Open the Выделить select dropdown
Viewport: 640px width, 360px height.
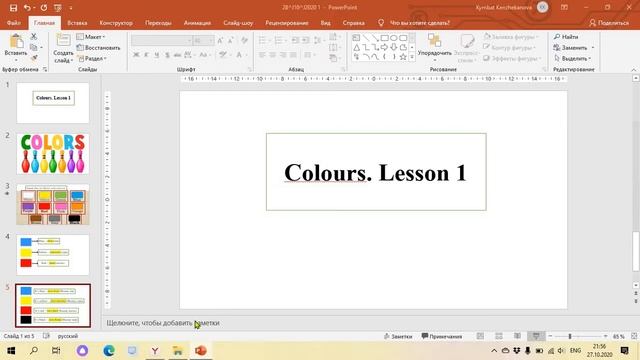pos(572,58)
